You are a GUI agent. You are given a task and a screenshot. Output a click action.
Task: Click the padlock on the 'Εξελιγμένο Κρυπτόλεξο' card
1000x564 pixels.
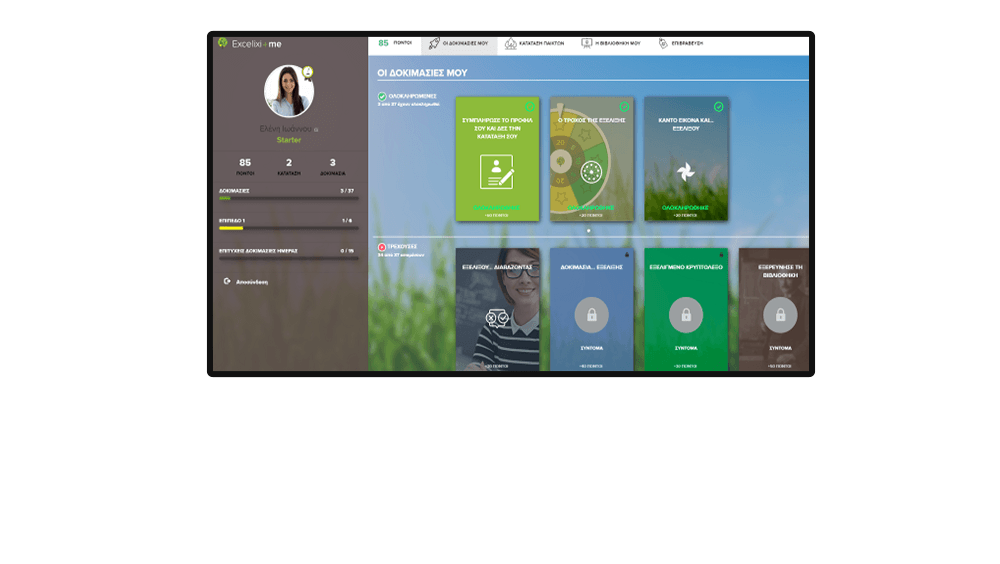pos(686,315)
